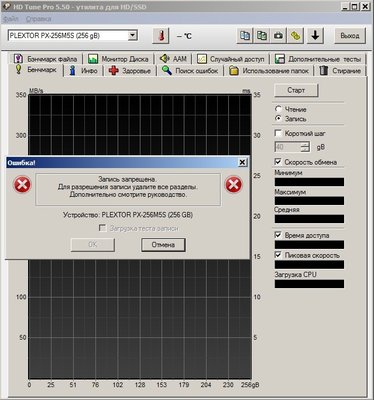Uncheck the Время доступа checkbox

[x=278, y=235]
